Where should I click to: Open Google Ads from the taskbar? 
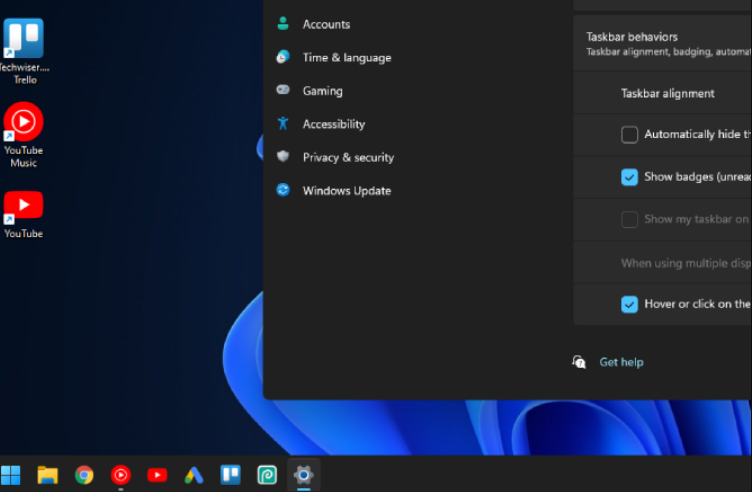pos(194,475)
